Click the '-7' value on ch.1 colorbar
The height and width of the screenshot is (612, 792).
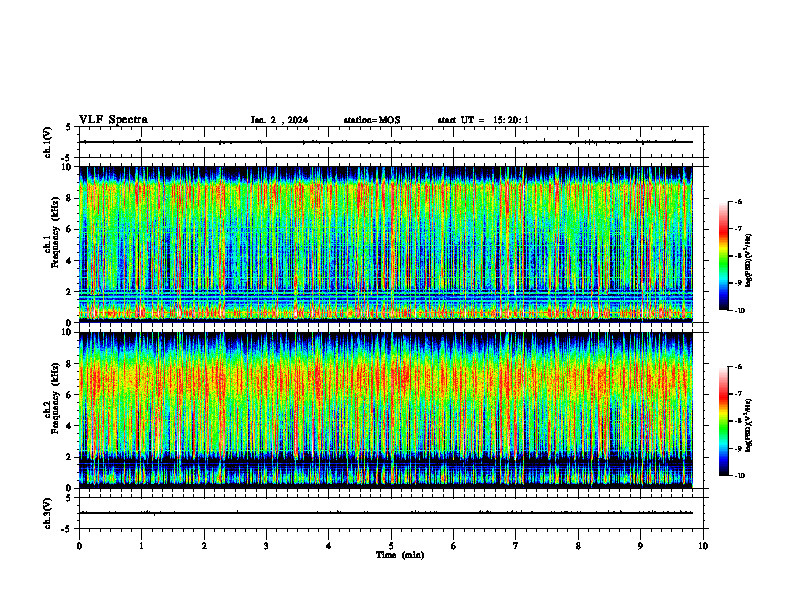pyautogui.click(x=737, y=228)
